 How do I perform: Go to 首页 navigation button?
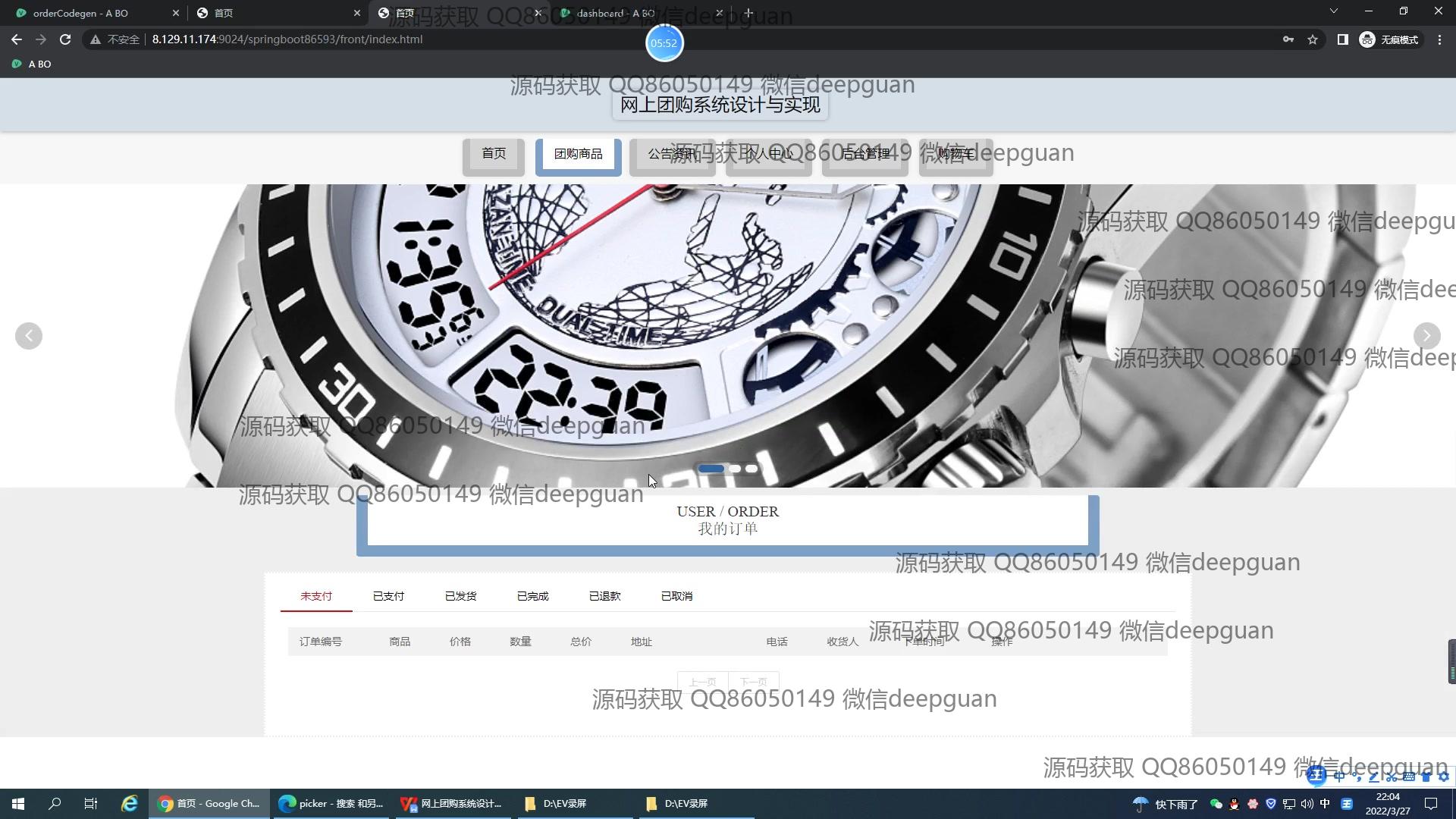tap(494, 154)
